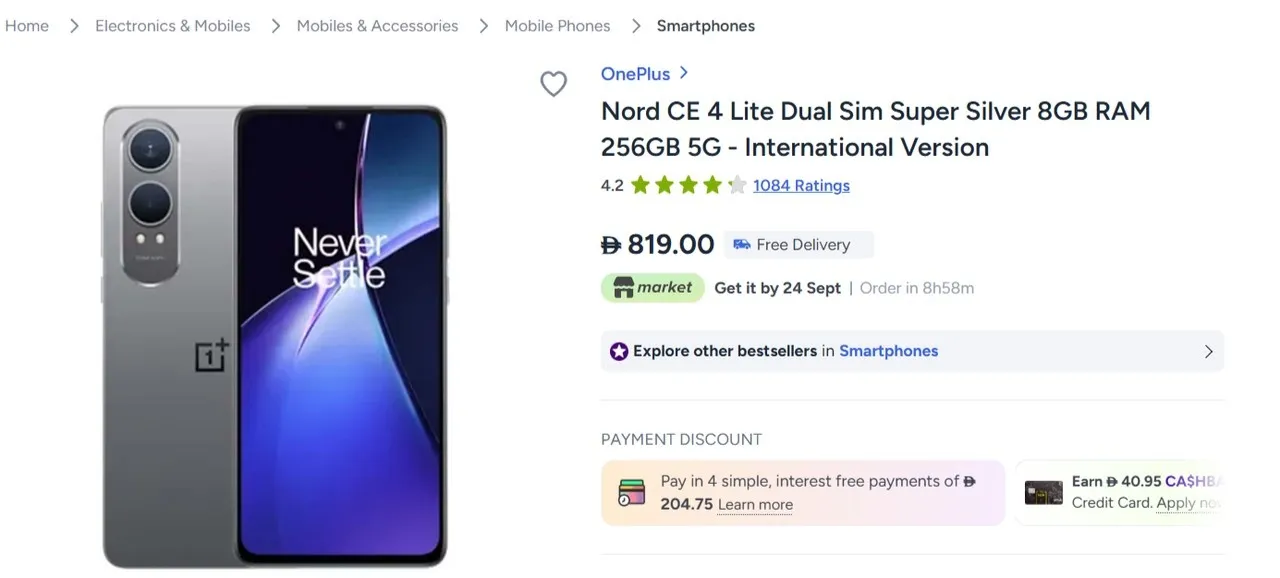Click the credit card icon in the cashback offer
The image size is (1280, 578).
pyautogui.click(x=1043, y=492)
